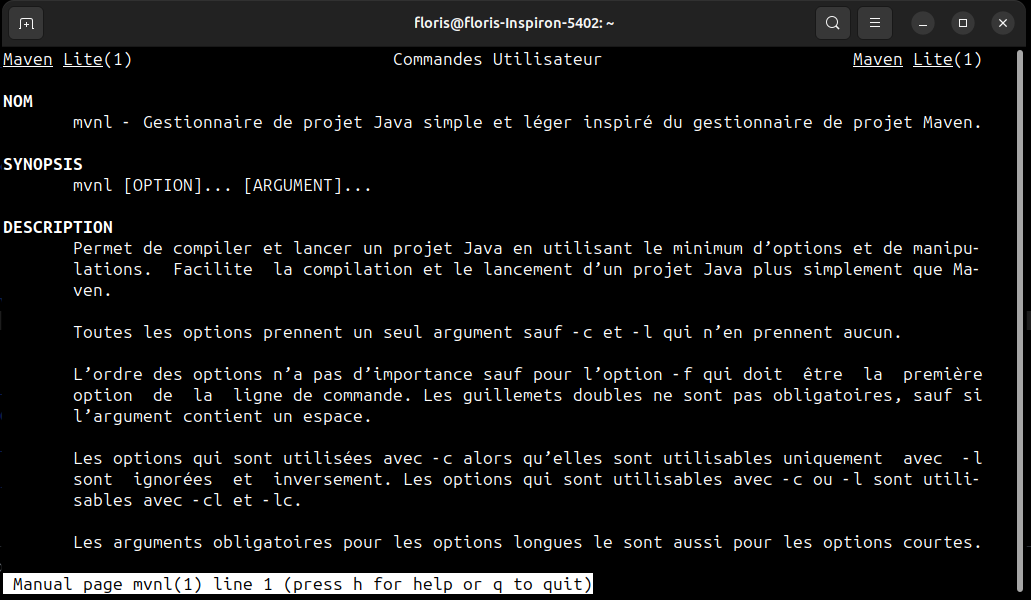Click the underlined Maven text on the left
The image size is (1031, 600).
[x=27, y=59]
